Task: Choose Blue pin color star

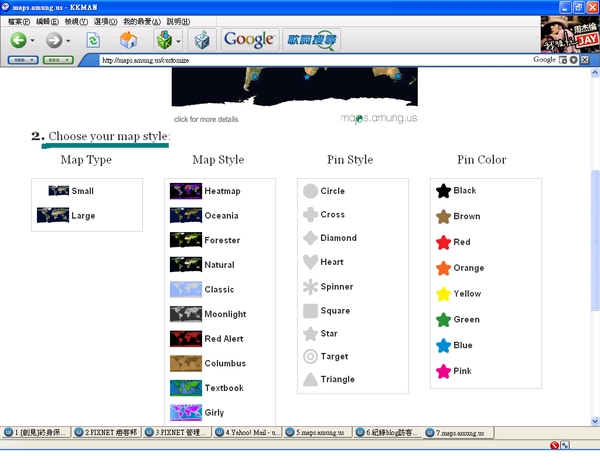Action: point(443,345)
